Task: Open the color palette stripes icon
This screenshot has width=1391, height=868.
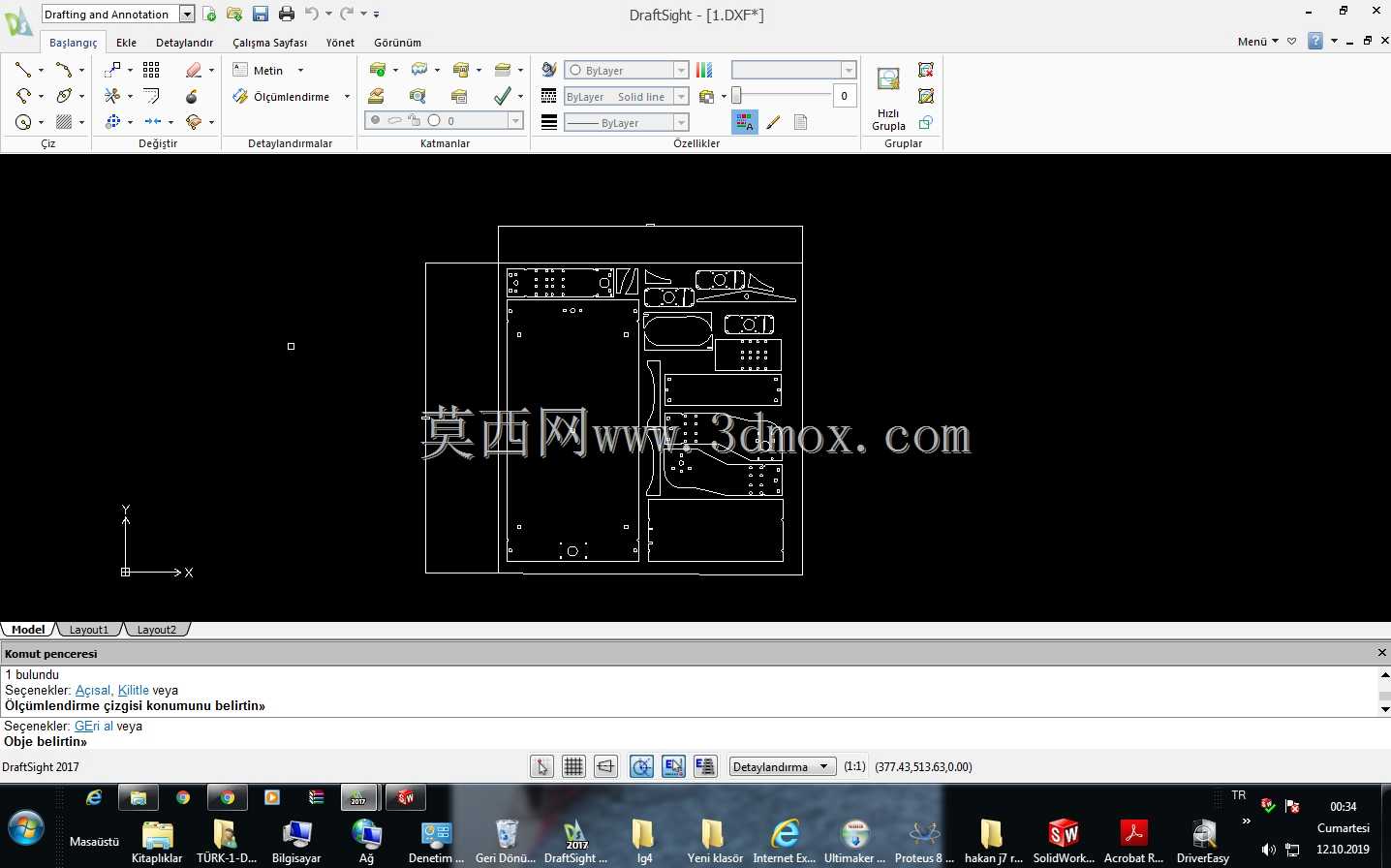Action: (704, 70)
